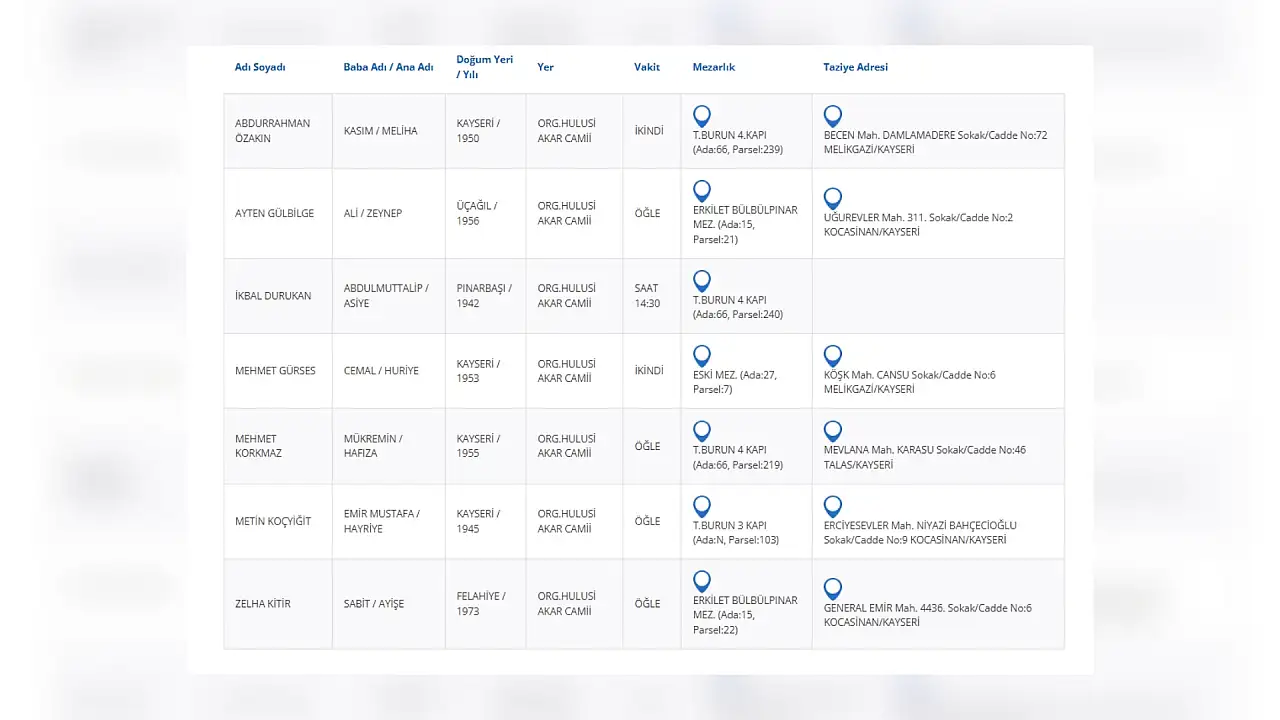1280x720 pixels.
Task: Select the Vakit column header
Action: point(647,67)
